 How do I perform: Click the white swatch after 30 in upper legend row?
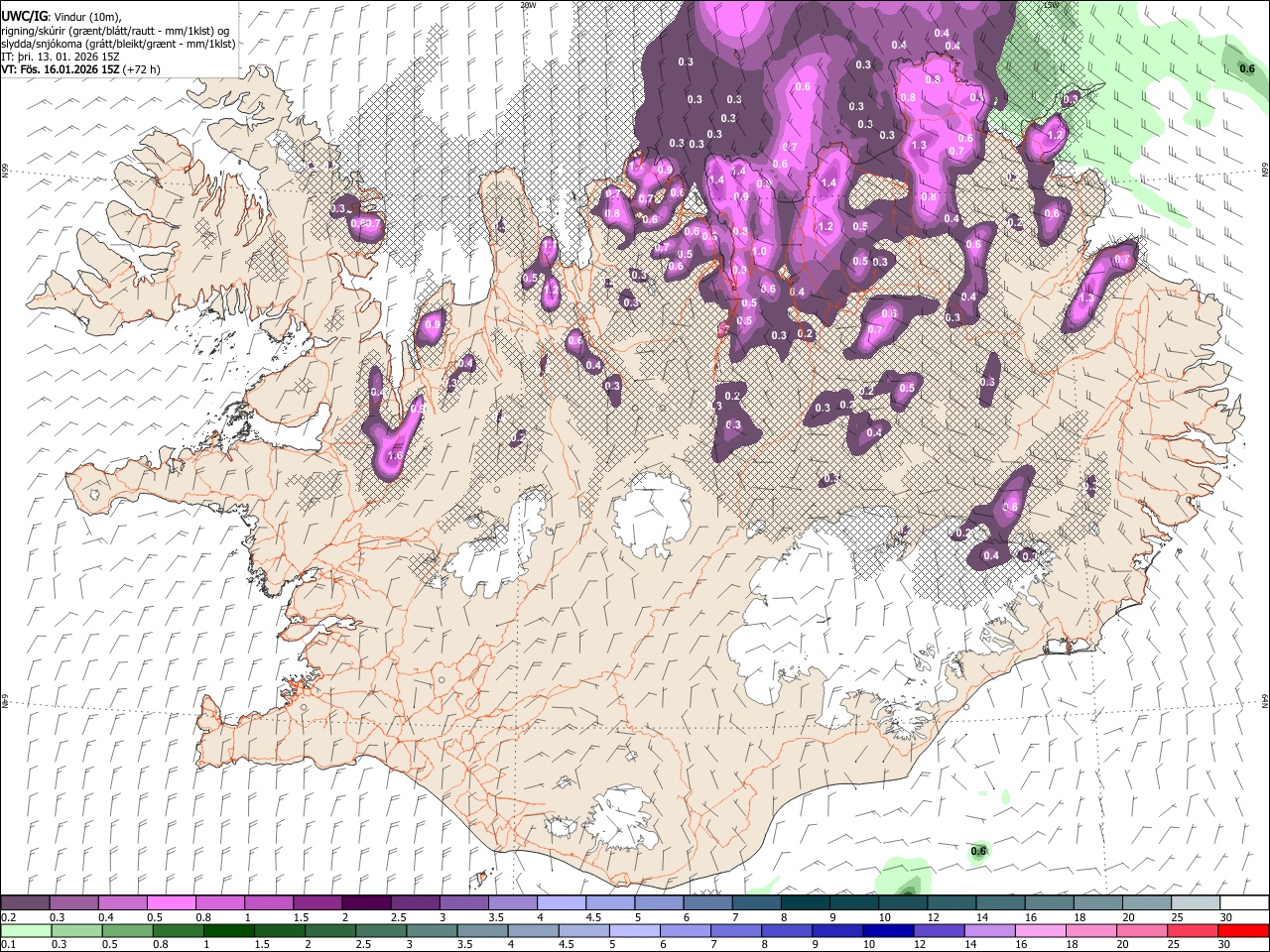(1244, 903)
